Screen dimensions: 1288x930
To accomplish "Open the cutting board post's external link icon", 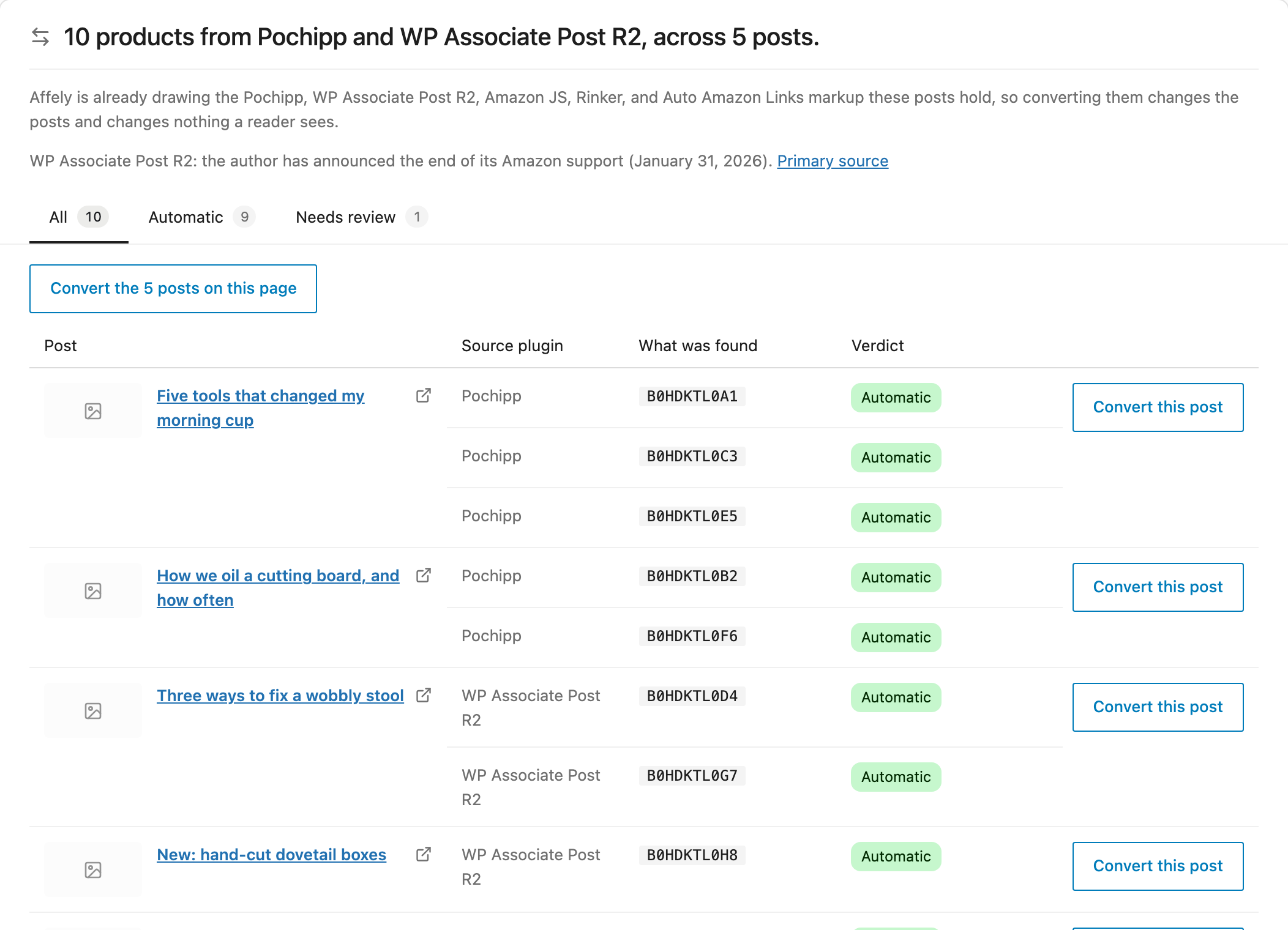I will click(424, 575).
